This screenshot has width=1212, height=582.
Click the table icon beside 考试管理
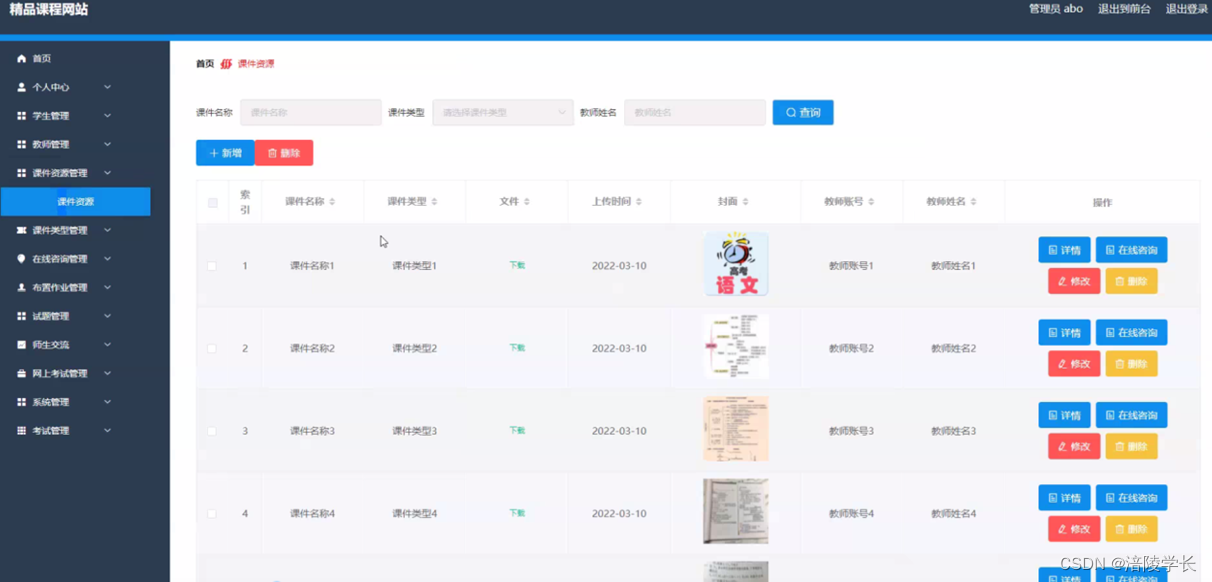[22, 431]
